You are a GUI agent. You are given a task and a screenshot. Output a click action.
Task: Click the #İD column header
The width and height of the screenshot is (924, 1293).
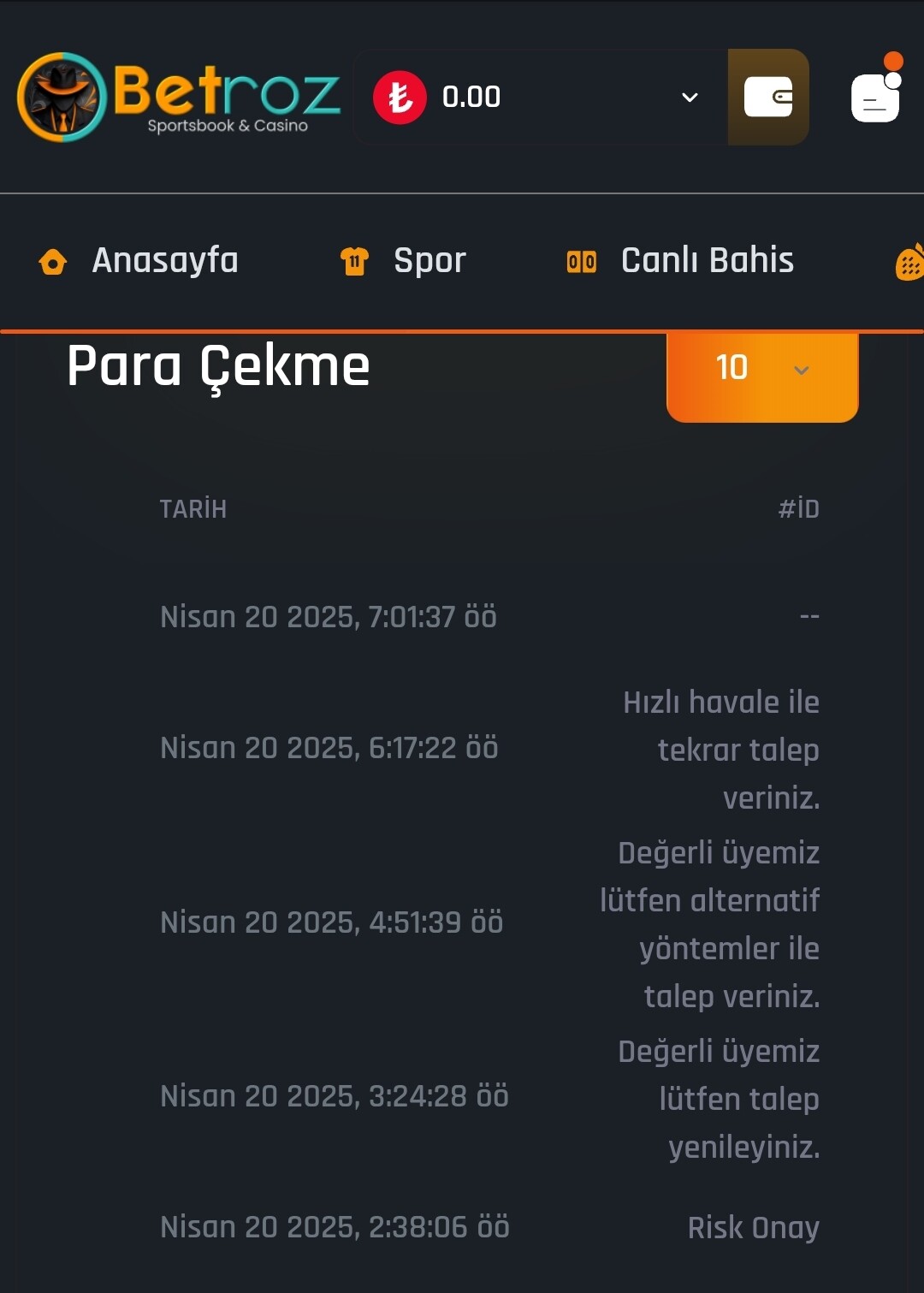point(799,509)
